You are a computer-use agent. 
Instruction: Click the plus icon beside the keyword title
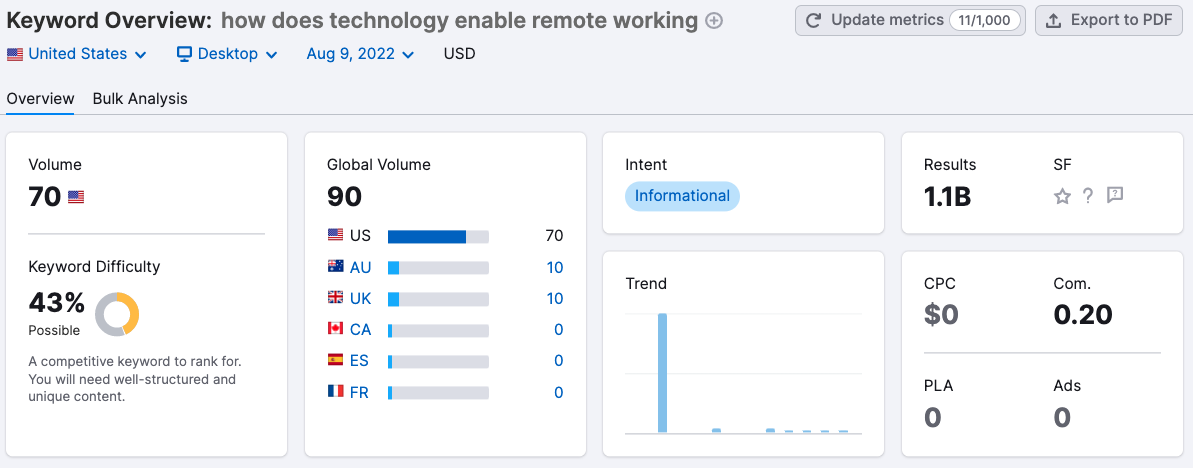pyautogui.click(x=714, y=21)
